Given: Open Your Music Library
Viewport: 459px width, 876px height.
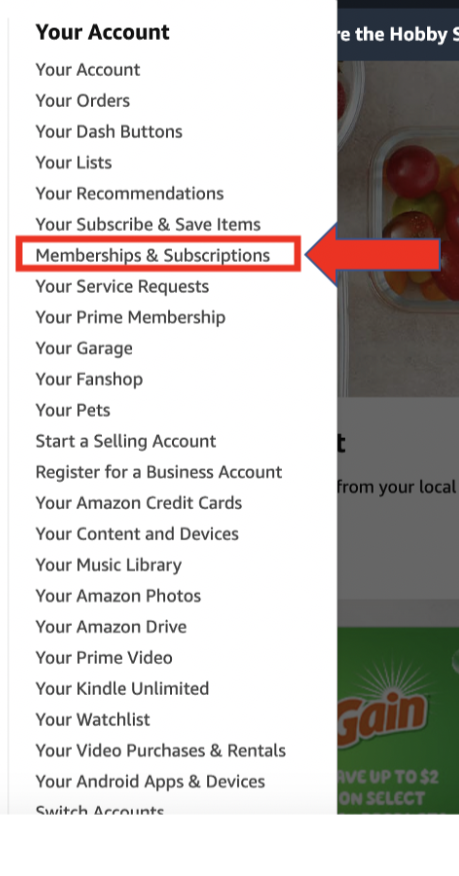Looking at the screenshot, I should pos(109,565).
